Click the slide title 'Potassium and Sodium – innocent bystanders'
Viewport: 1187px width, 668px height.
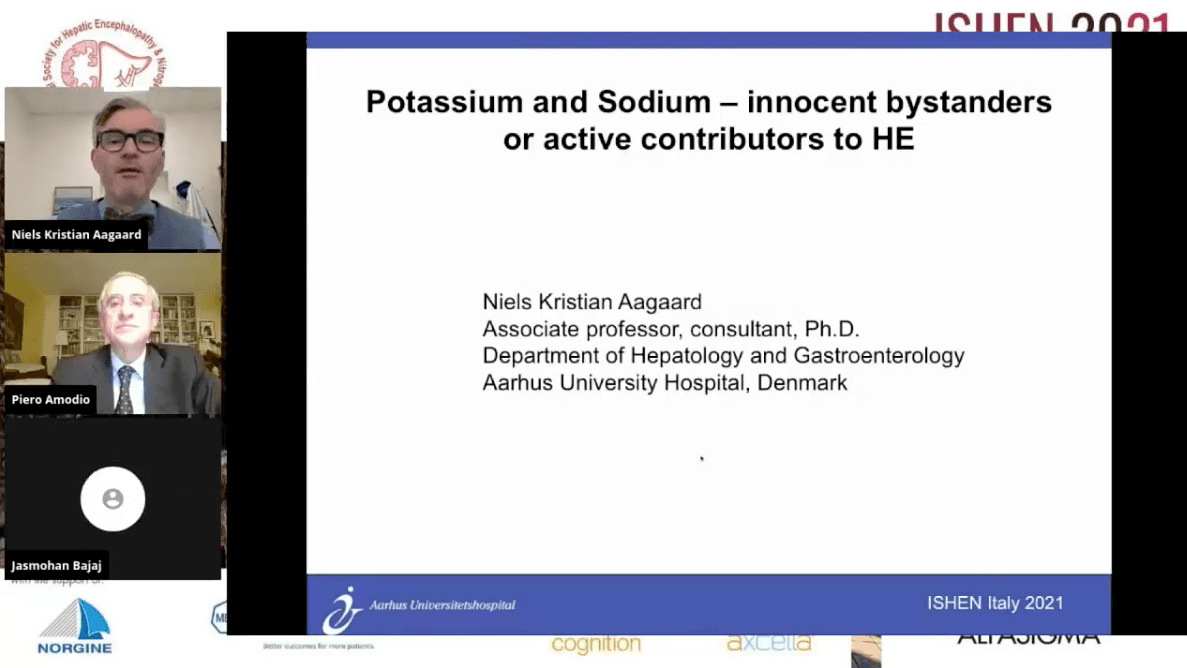click(x=709, y=102)
